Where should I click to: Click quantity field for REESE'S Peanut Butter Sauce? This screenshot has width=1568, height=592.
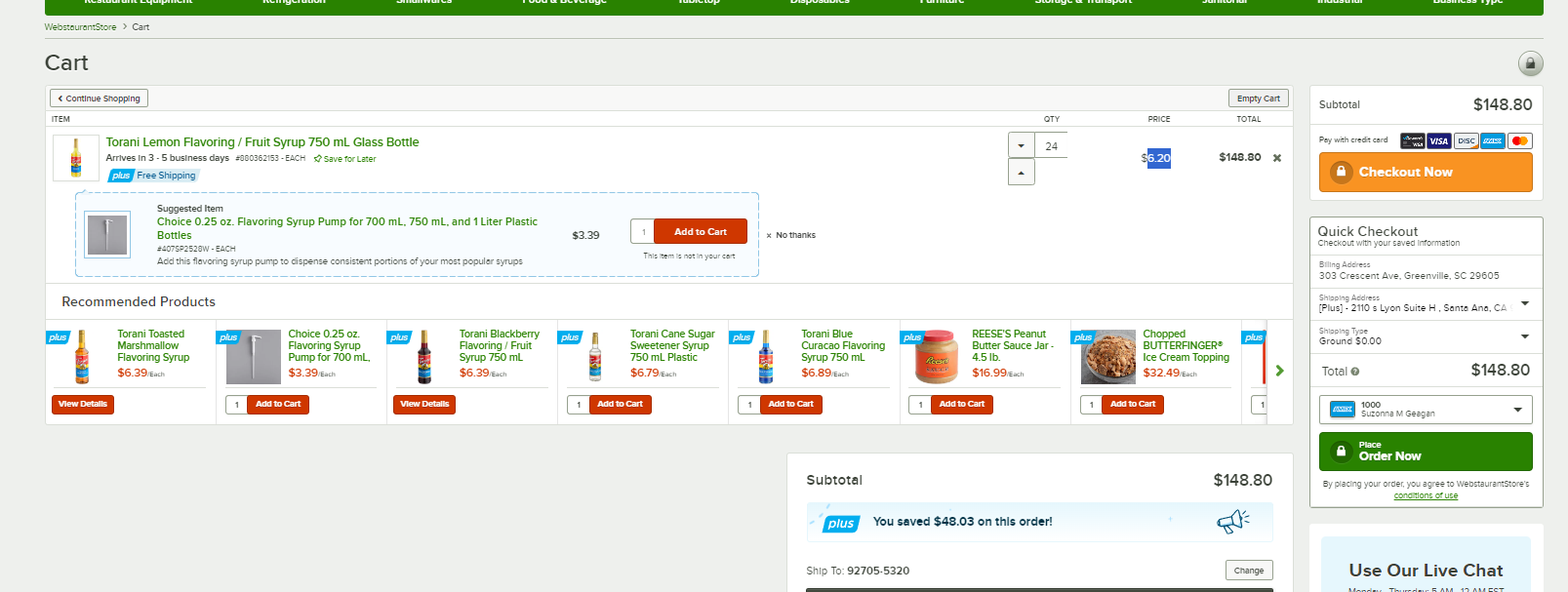(921, 405)
